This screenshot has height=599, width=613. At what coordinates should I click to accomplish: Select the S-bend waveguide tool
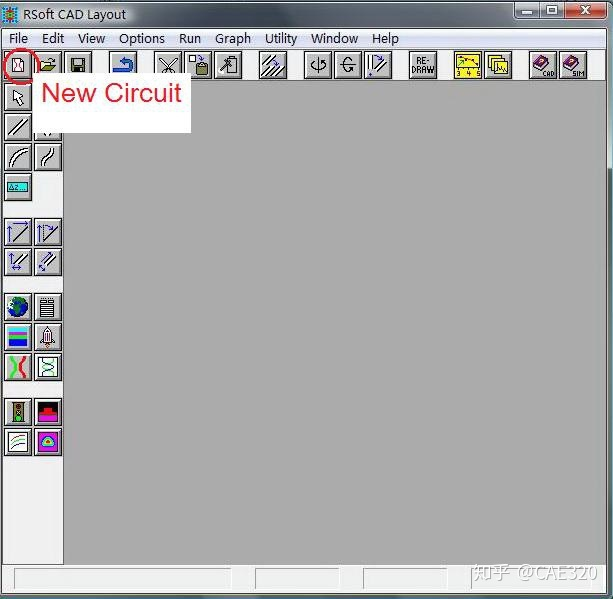tap(48, 157)
